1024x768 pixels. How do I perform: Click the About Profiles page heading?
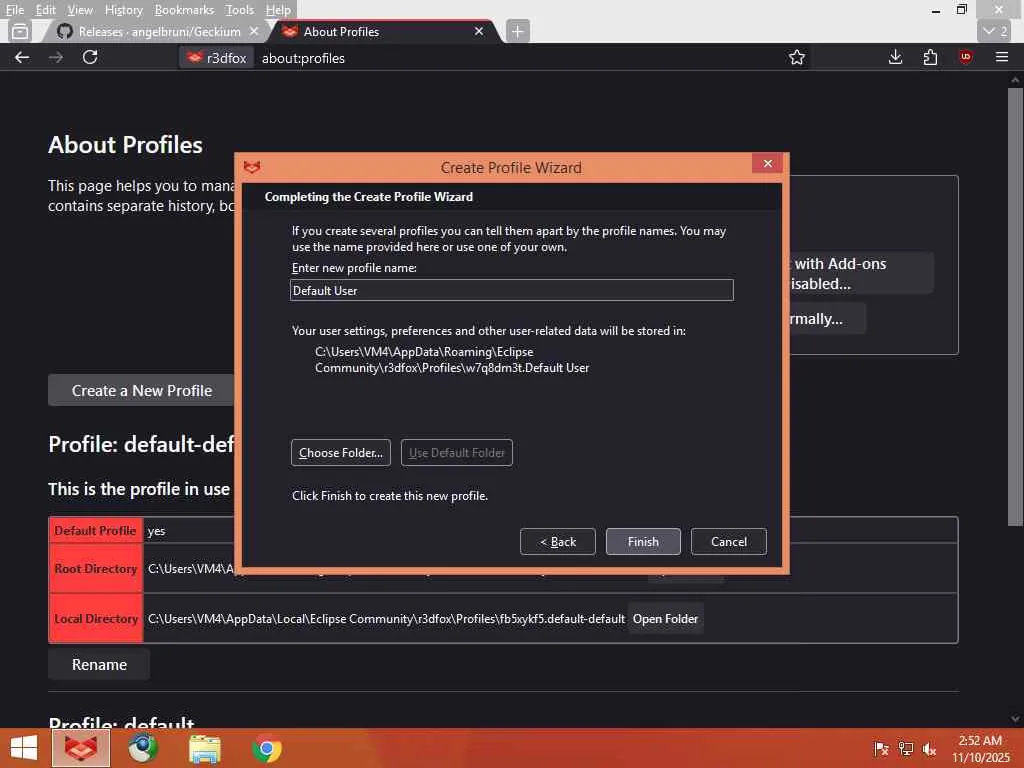[125, 145]
